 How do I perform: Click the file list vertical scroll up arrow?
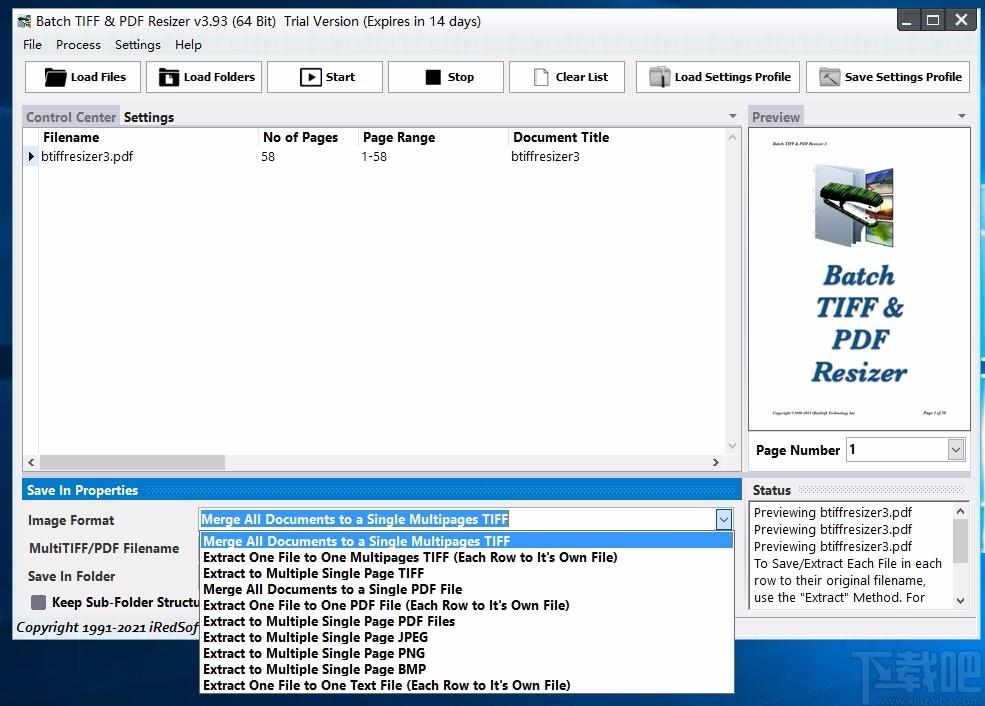(x=732, y=136)
